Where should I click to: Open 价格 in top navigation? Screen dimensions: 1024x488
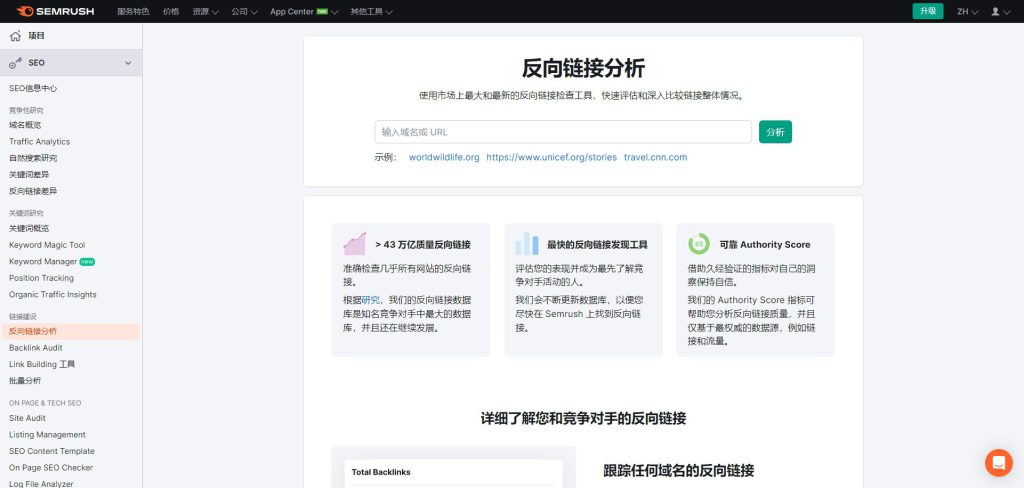[x=170, y=11]
